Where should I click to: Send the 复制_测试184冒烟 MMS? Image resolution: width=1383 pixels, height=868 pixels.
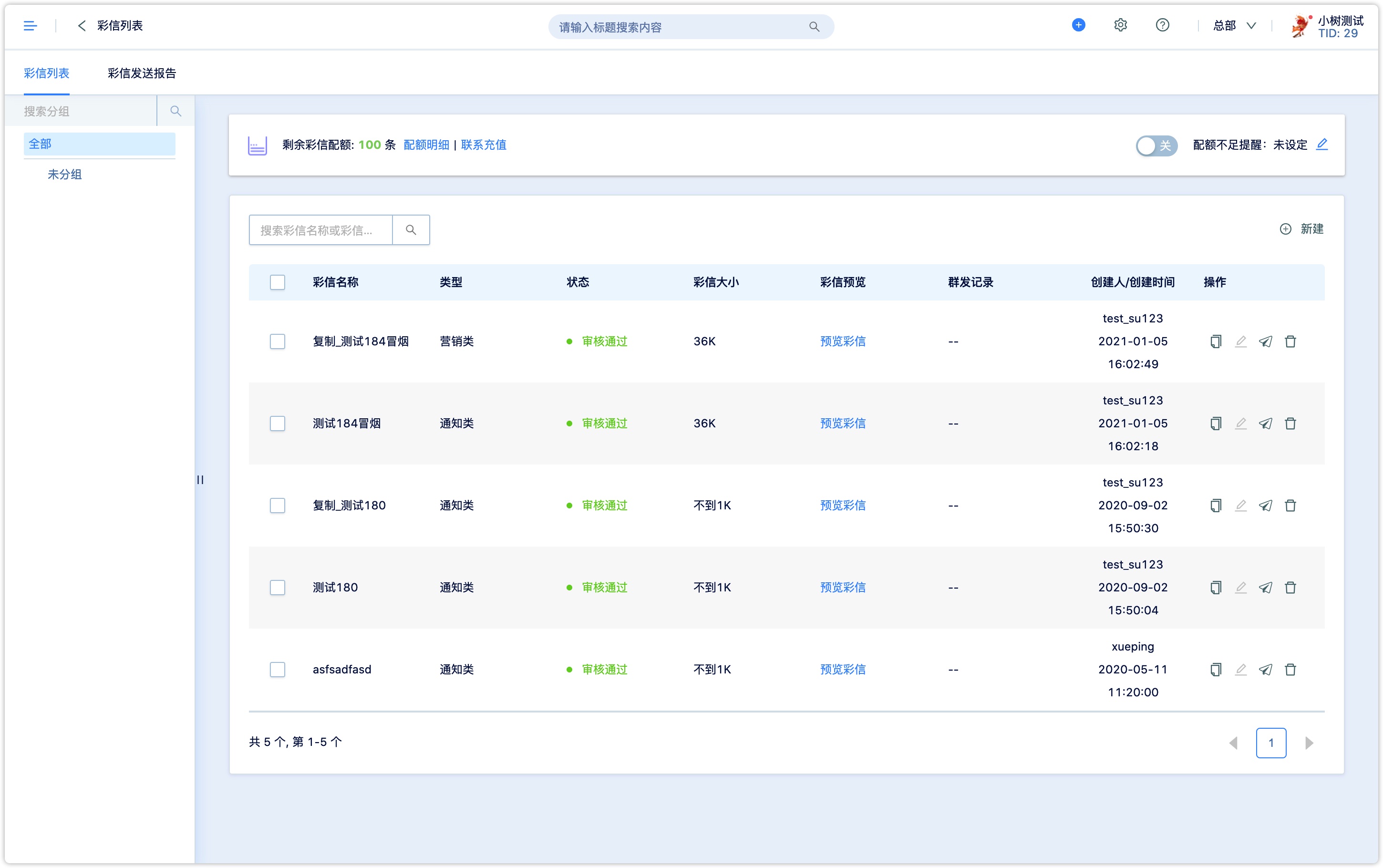(1265, 341)
